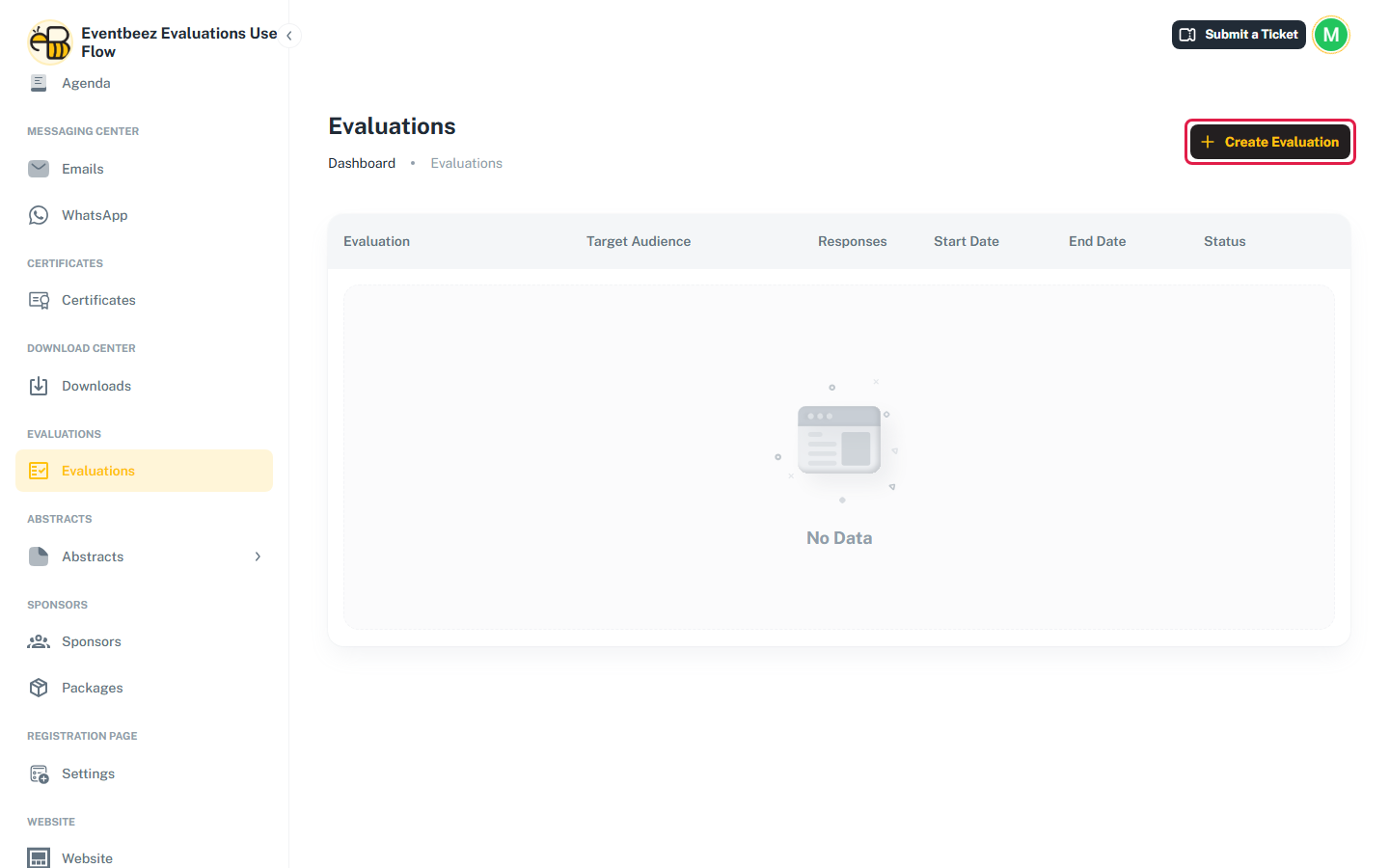1389x868 pixels.
Task: Select Evaluations in the sidebar
Action: pyautogui.click(x=144, y=471)
